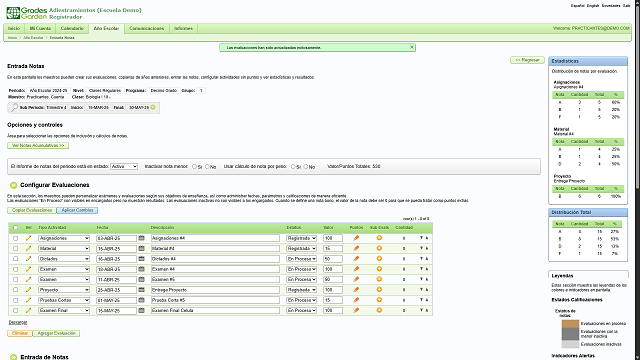Add a sub-evaluation to Prueba Corta #5

379,300
